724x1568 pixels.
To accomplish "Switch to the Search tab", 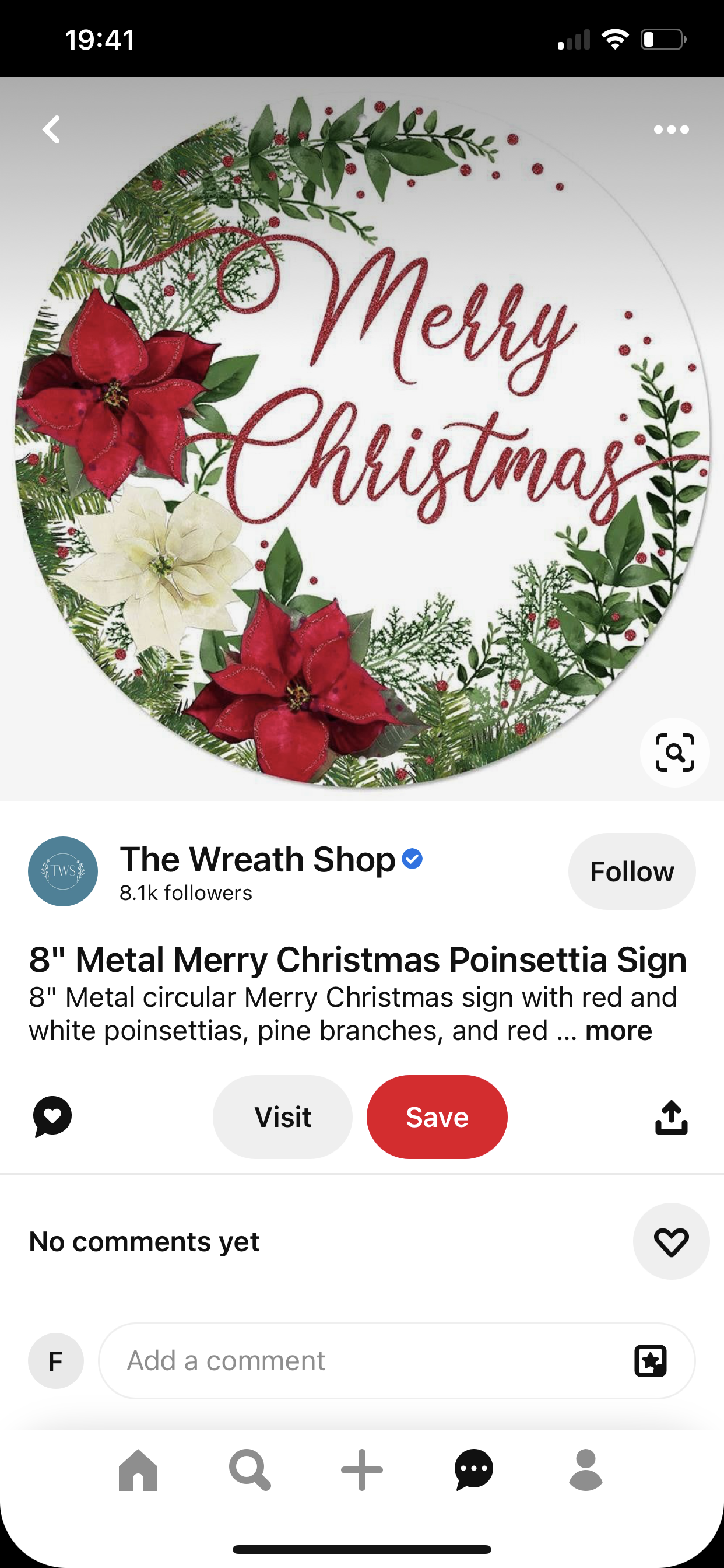I will pos(250,1470).
